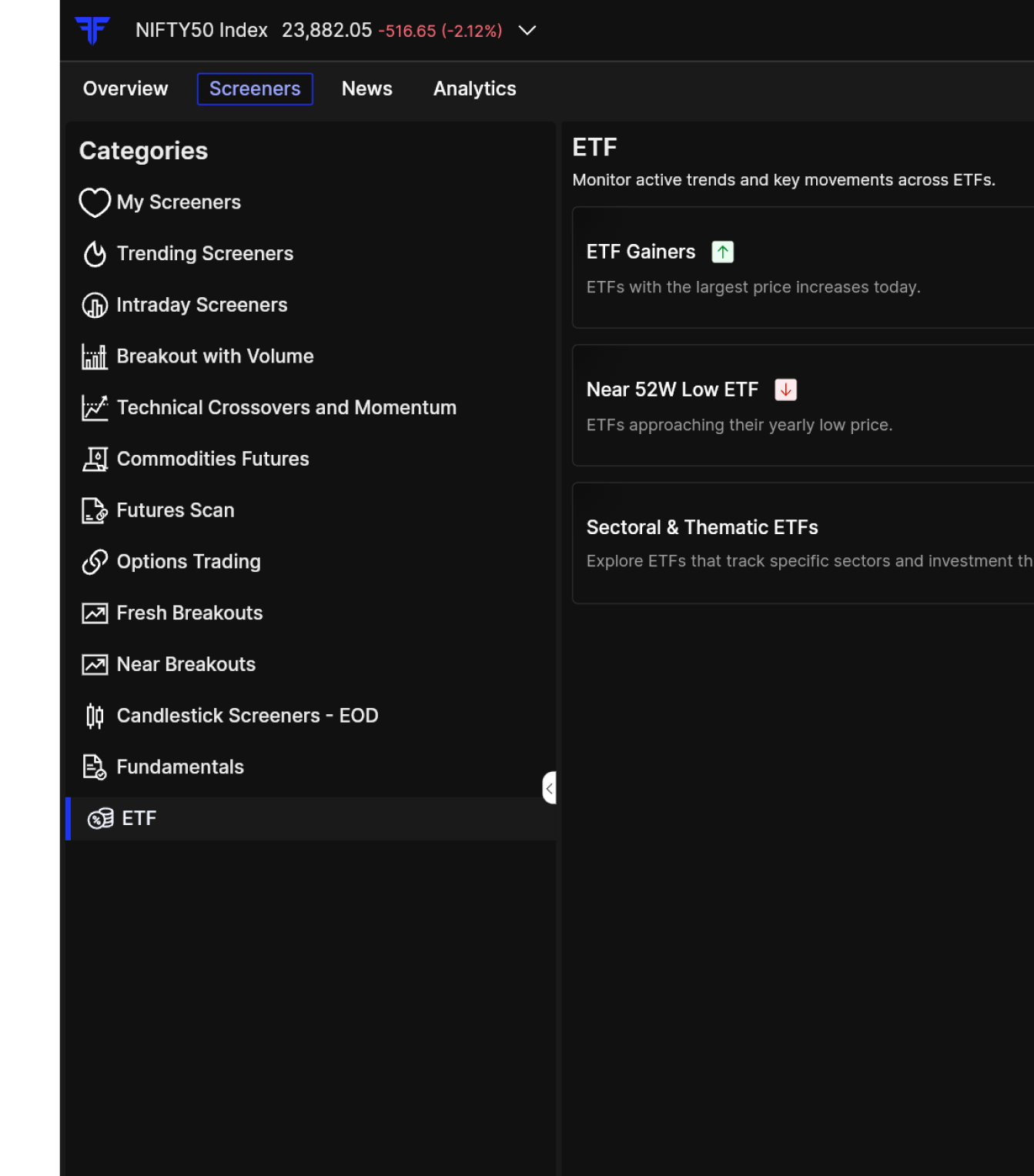Click the bar chart icon for Breakout with Volume

[x=95, y=356]
